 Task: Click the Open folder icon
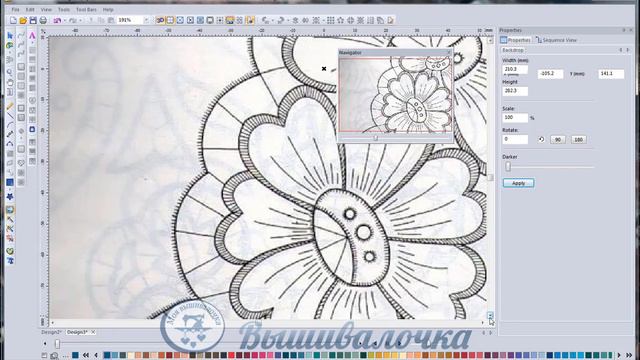(23, 20)
